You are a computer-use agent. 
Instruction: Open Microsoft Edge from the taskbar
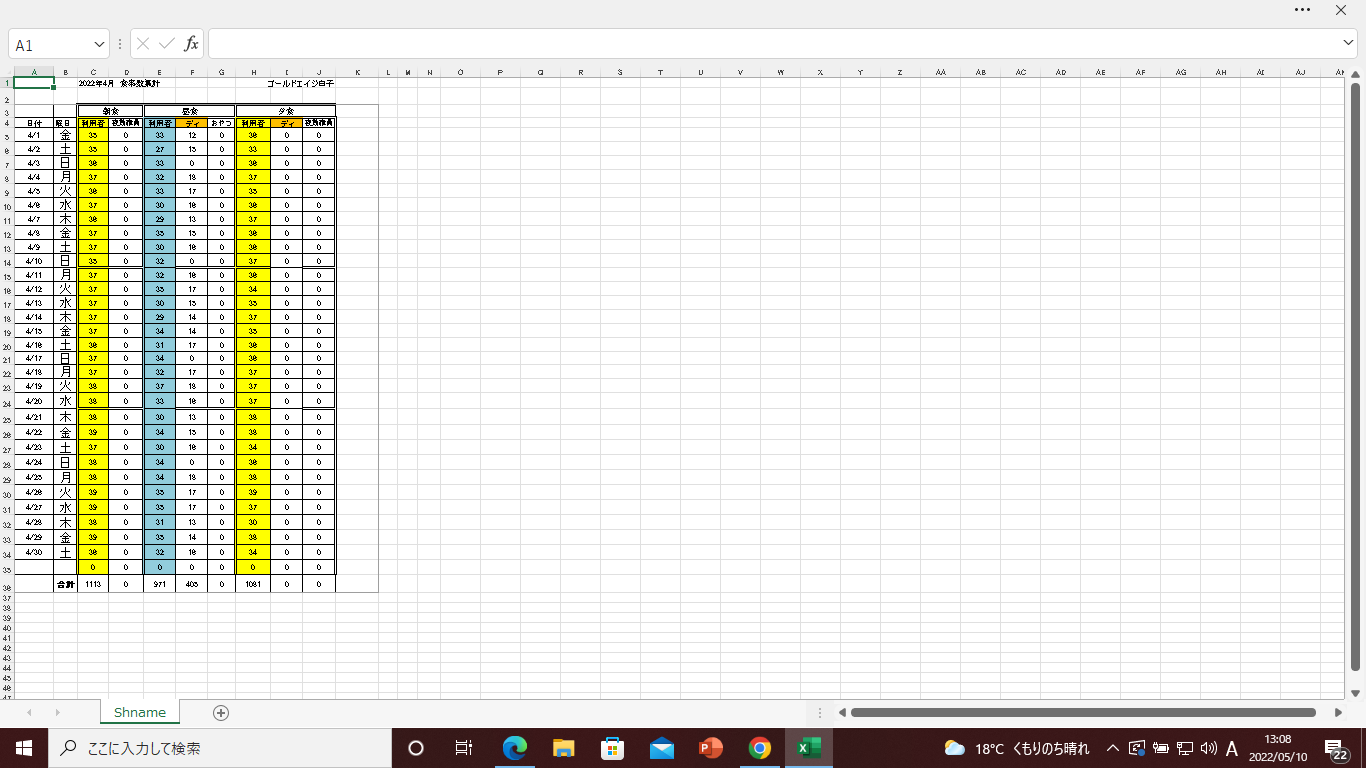point(515,748)
